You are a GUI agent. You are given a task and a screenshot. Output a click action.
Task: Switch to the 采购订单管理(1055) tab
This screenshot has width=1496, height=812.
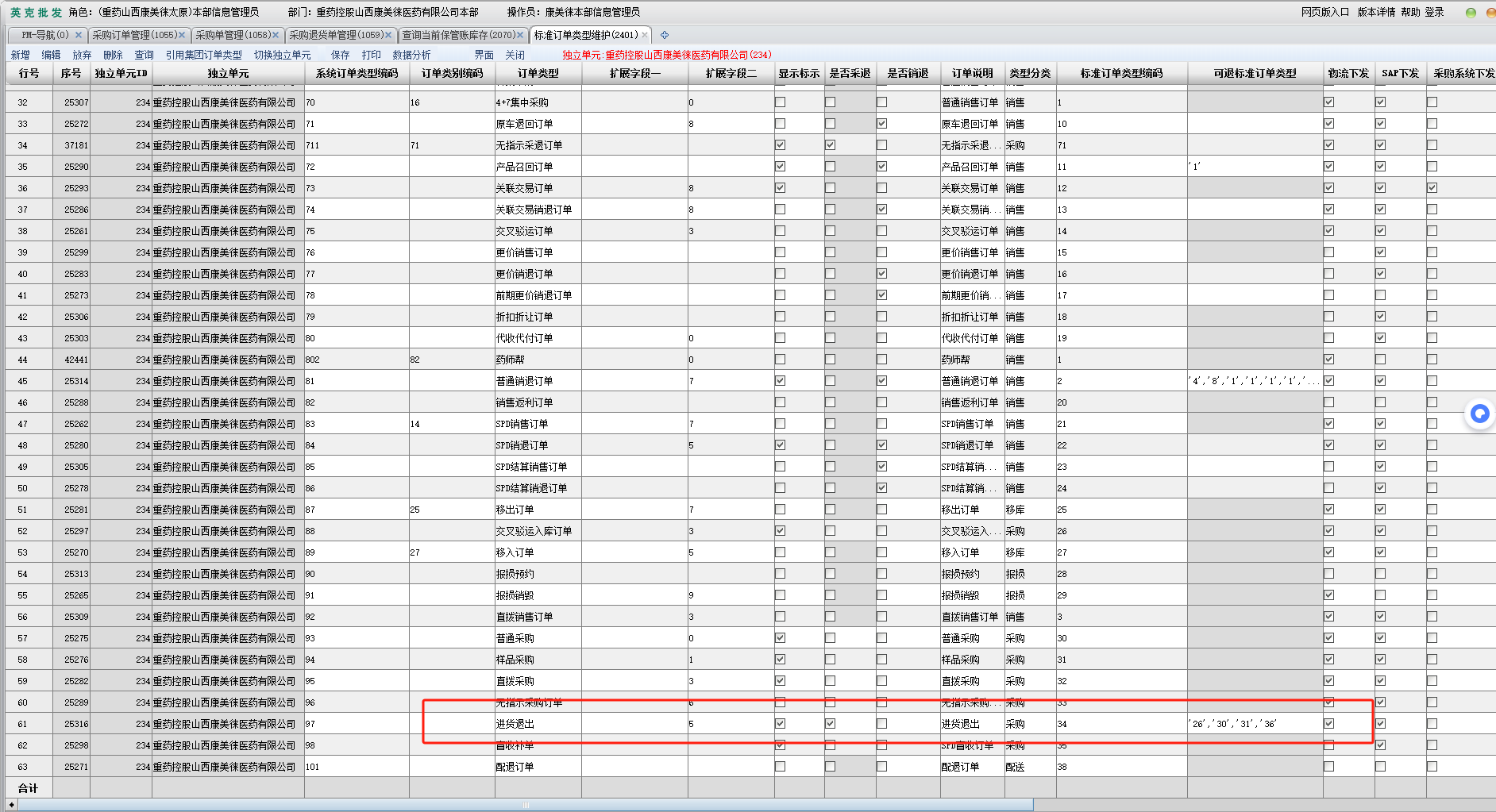coord(134,35)
